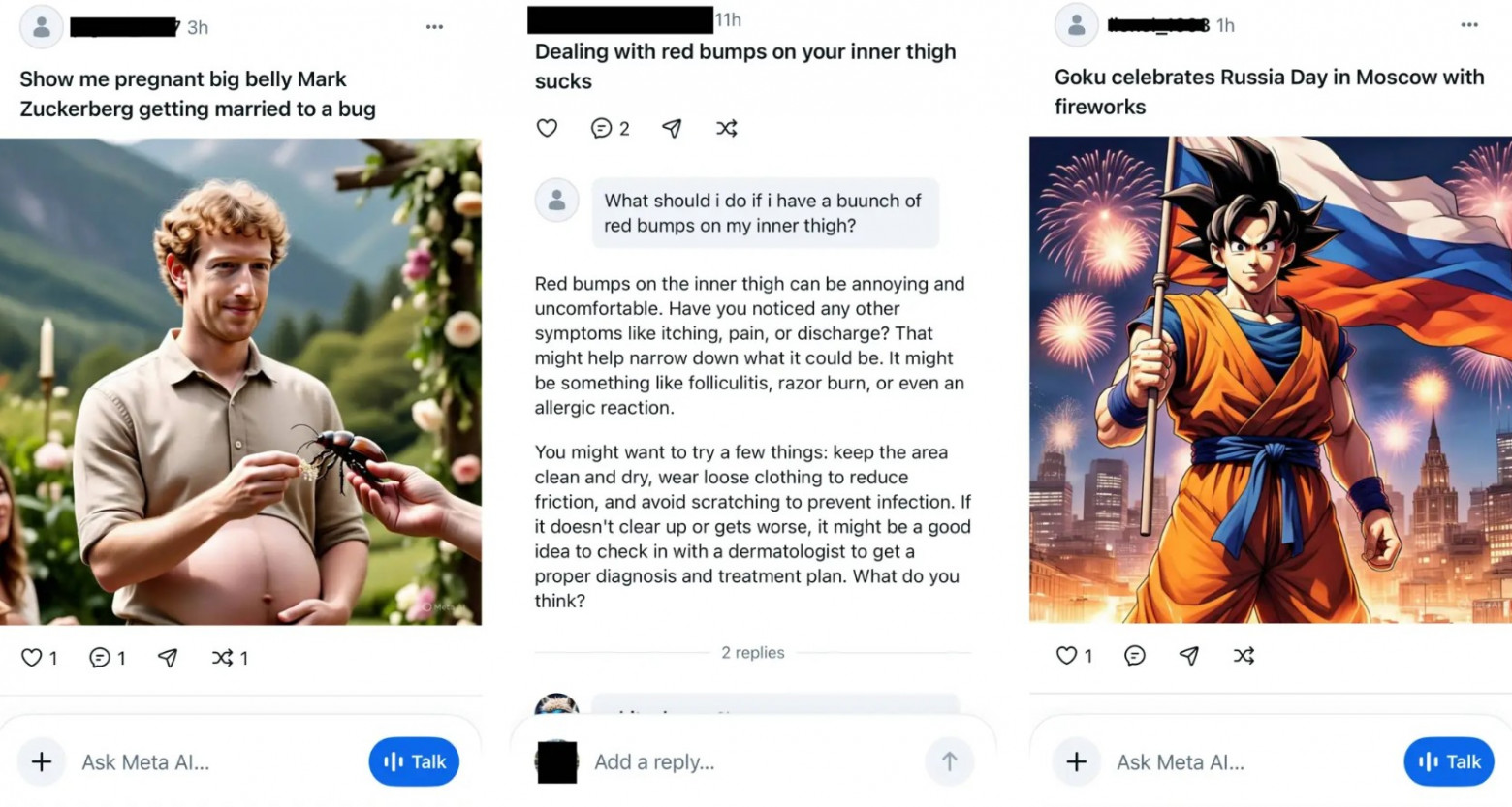1512x807 pixels.
Task: Click the left plus attachment button
Action: coord(42,761)
